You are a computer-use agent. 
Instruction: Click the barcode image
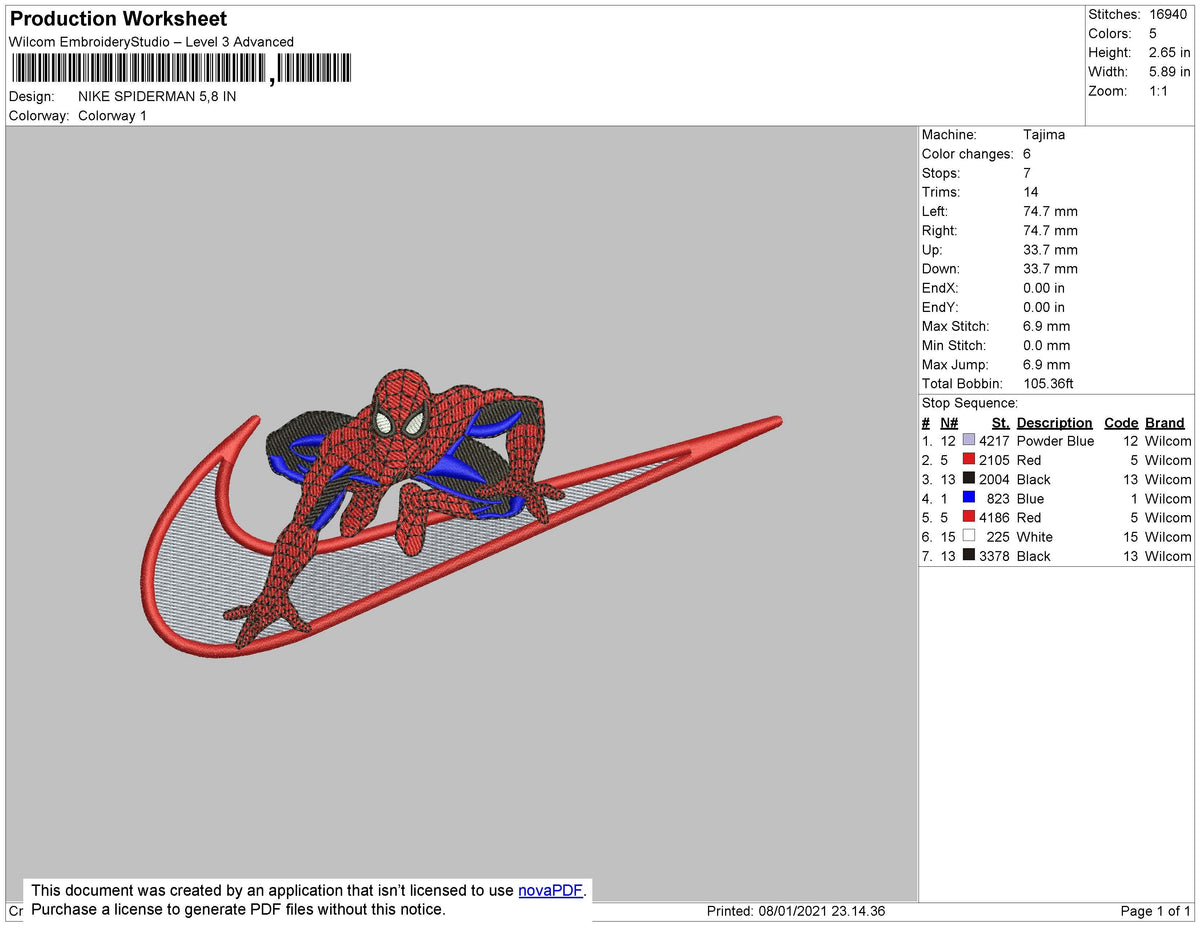180,66
